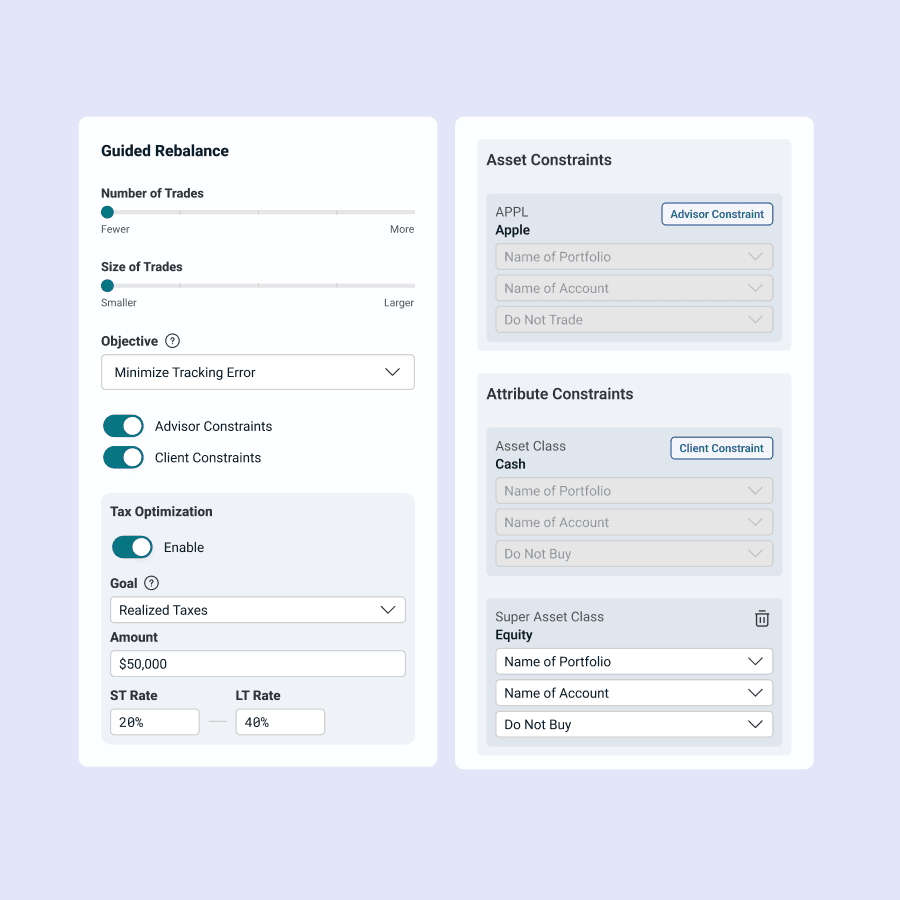This screenshot has height=900, width=900.
Task: Open the Minimize Tracking Error objective dropdown
Action: pos(257,372)
